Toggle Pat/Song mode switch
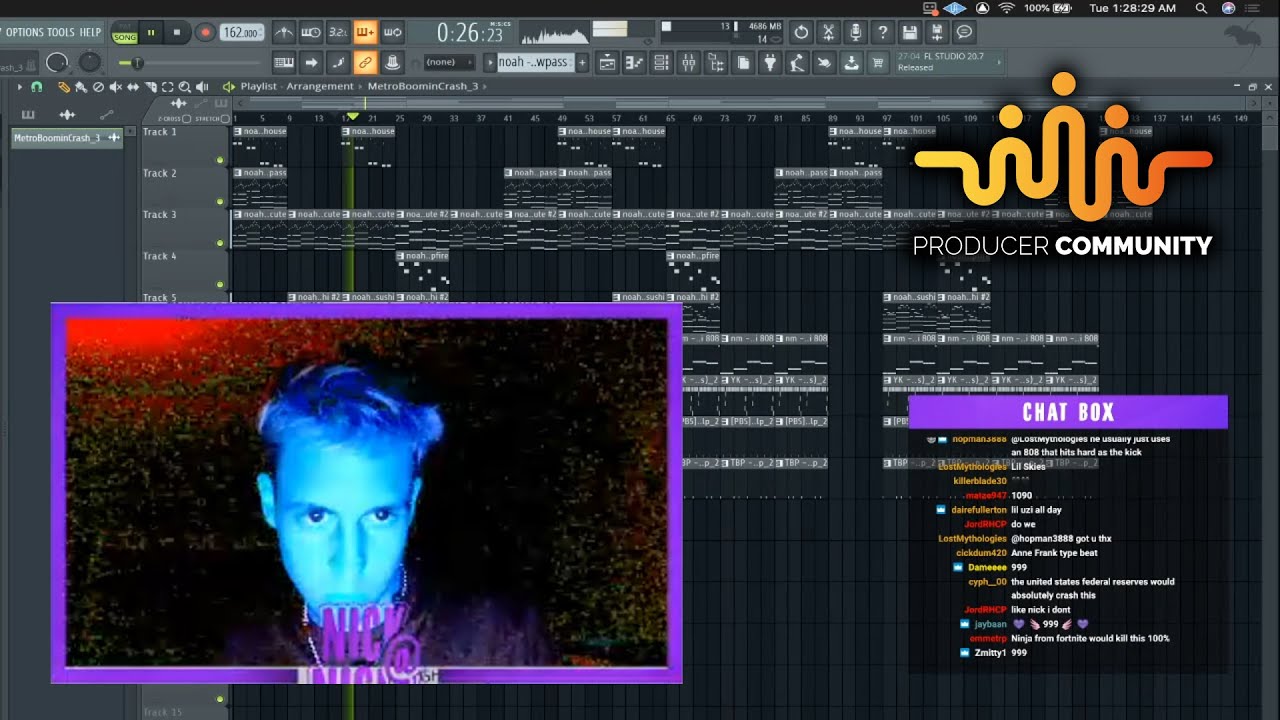1280x720 pixels. coord(125,32)
